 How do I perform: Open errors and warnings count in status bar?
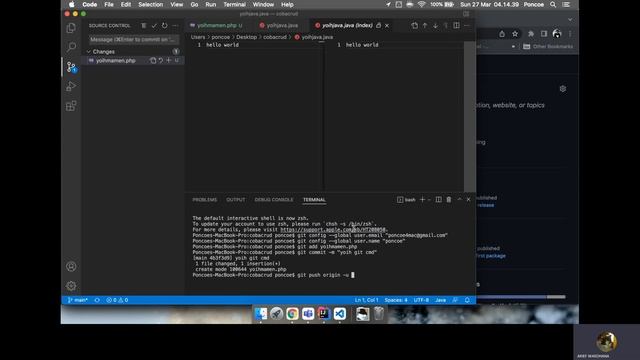(x=117, y=300)
